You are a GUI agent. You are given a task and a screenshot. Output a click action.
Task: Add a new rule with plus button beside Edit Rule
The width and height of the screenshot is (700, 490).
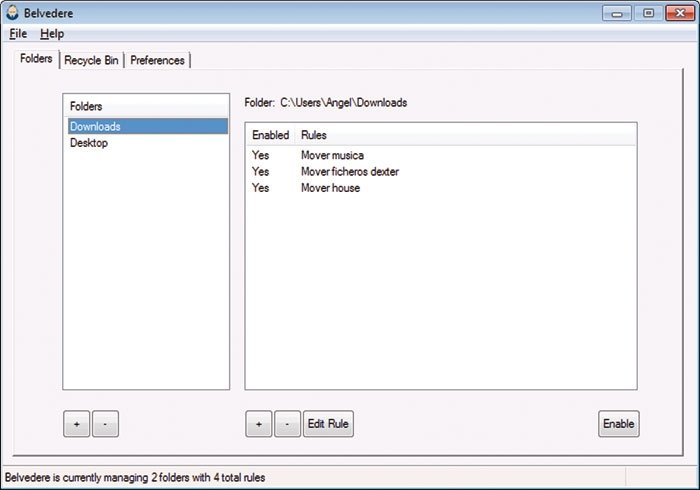coord(258,424)
